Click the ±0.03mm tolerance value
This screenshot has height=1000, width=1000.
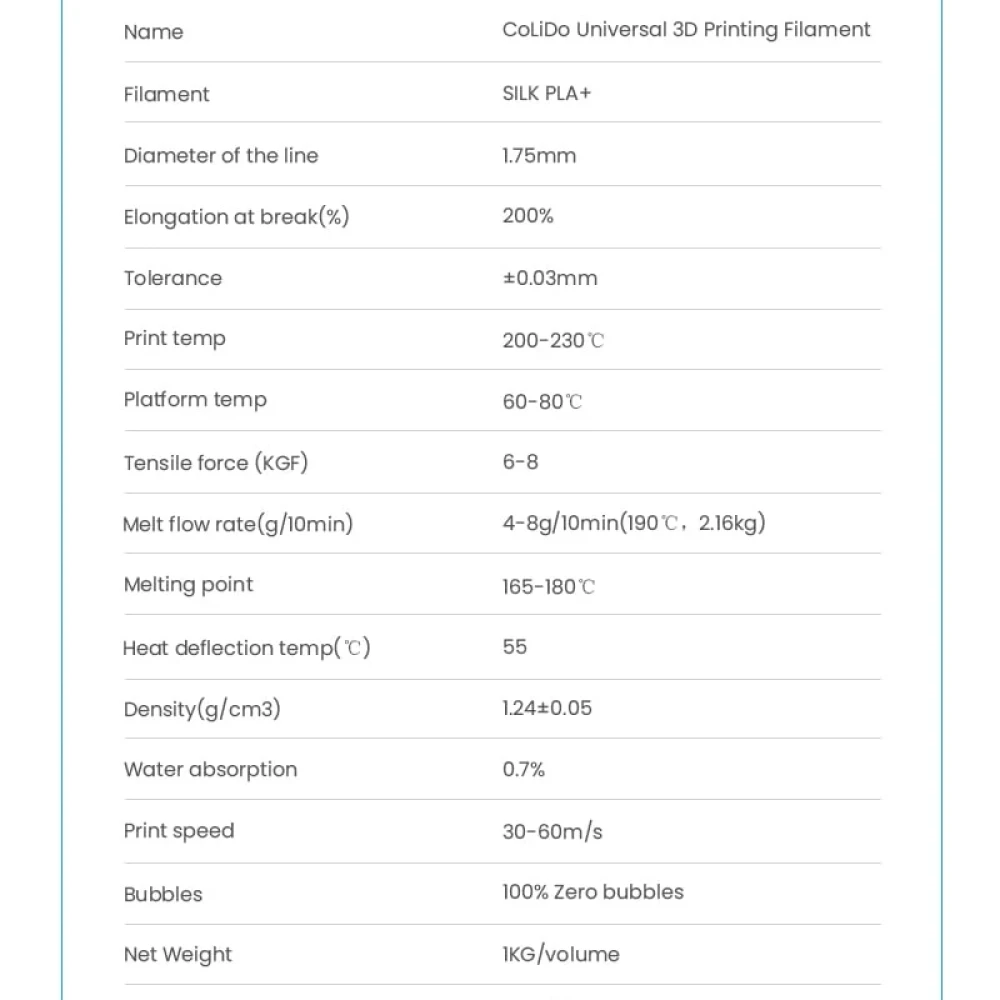550,278
